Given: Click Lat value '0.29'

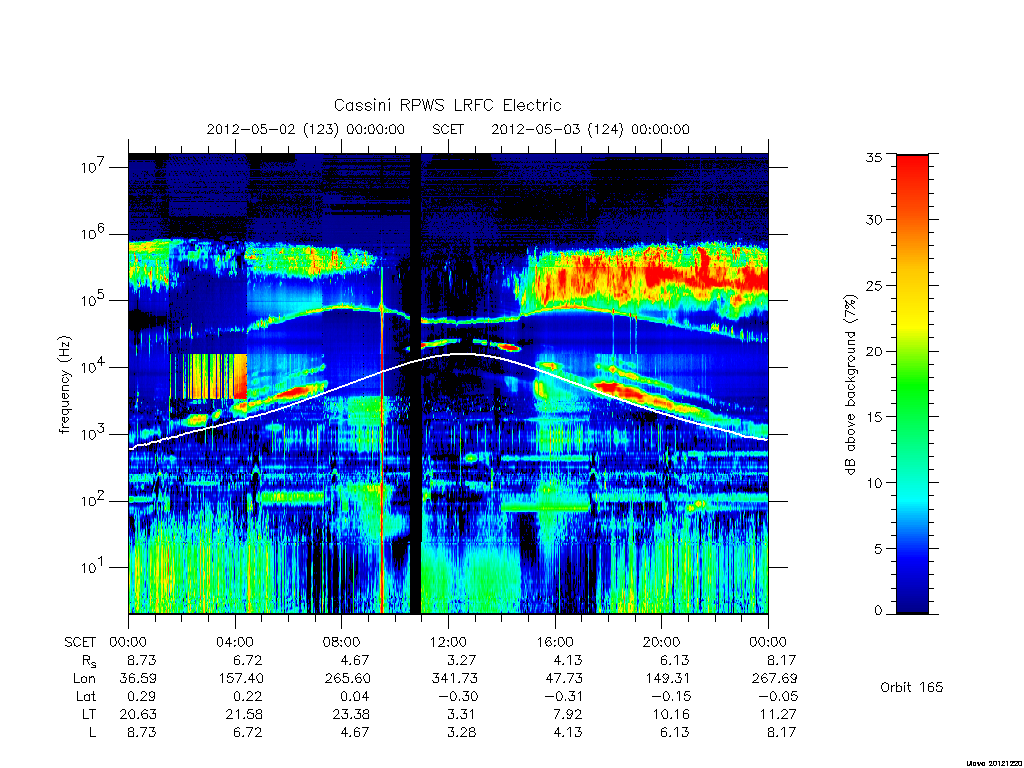Looking at the screenshot, I should (142, 696).
